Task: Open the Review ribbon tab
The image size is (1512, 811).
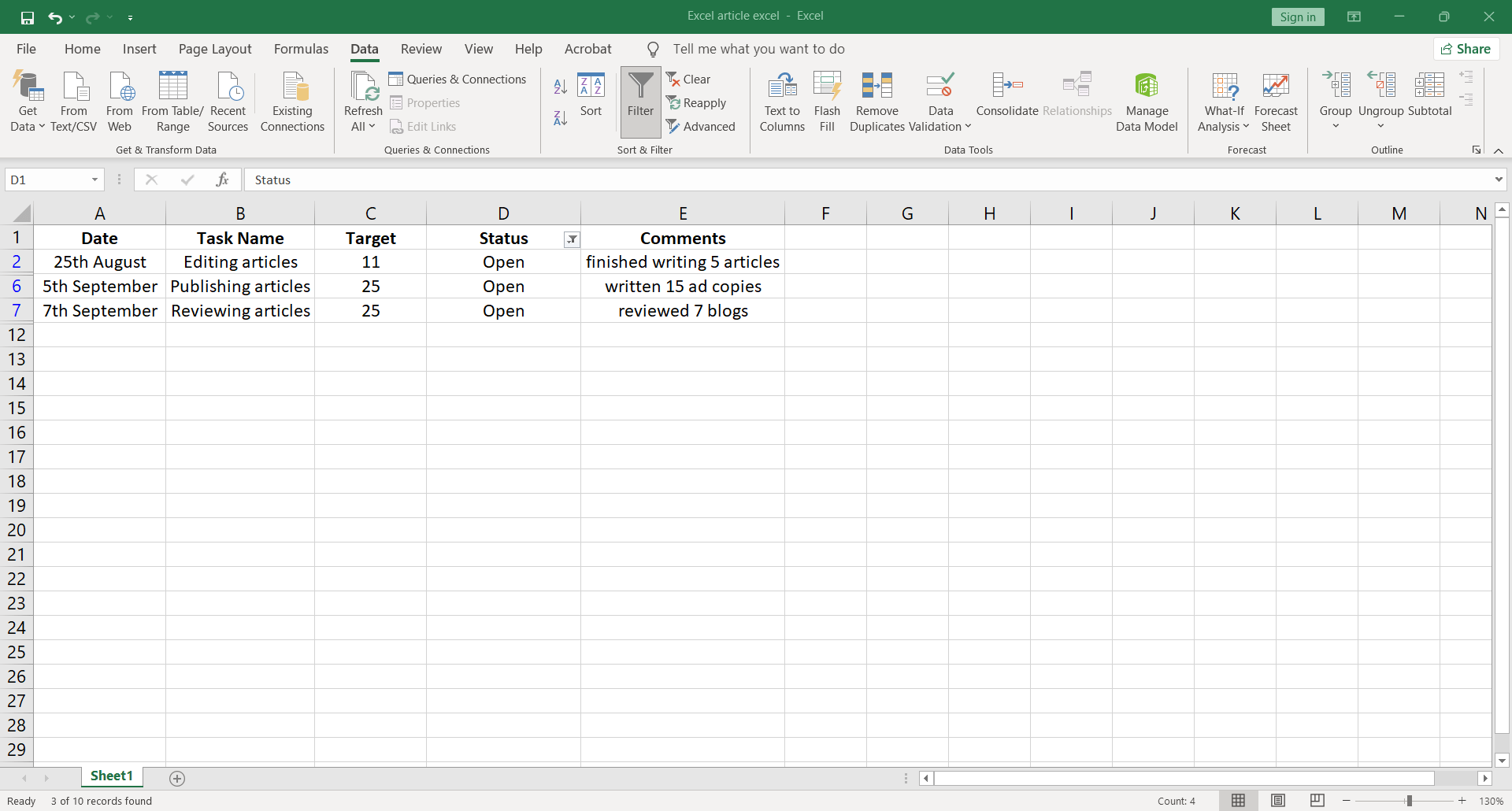Action: (x=421, y=48)
